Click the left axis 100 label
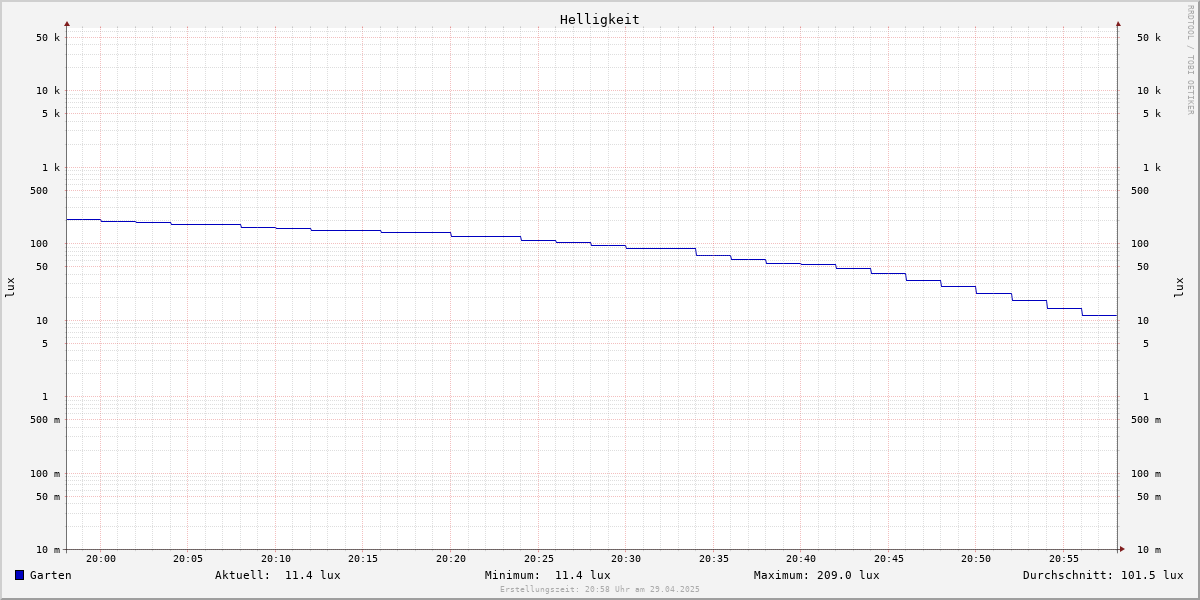1200x600 pixels. coord(39,244)
